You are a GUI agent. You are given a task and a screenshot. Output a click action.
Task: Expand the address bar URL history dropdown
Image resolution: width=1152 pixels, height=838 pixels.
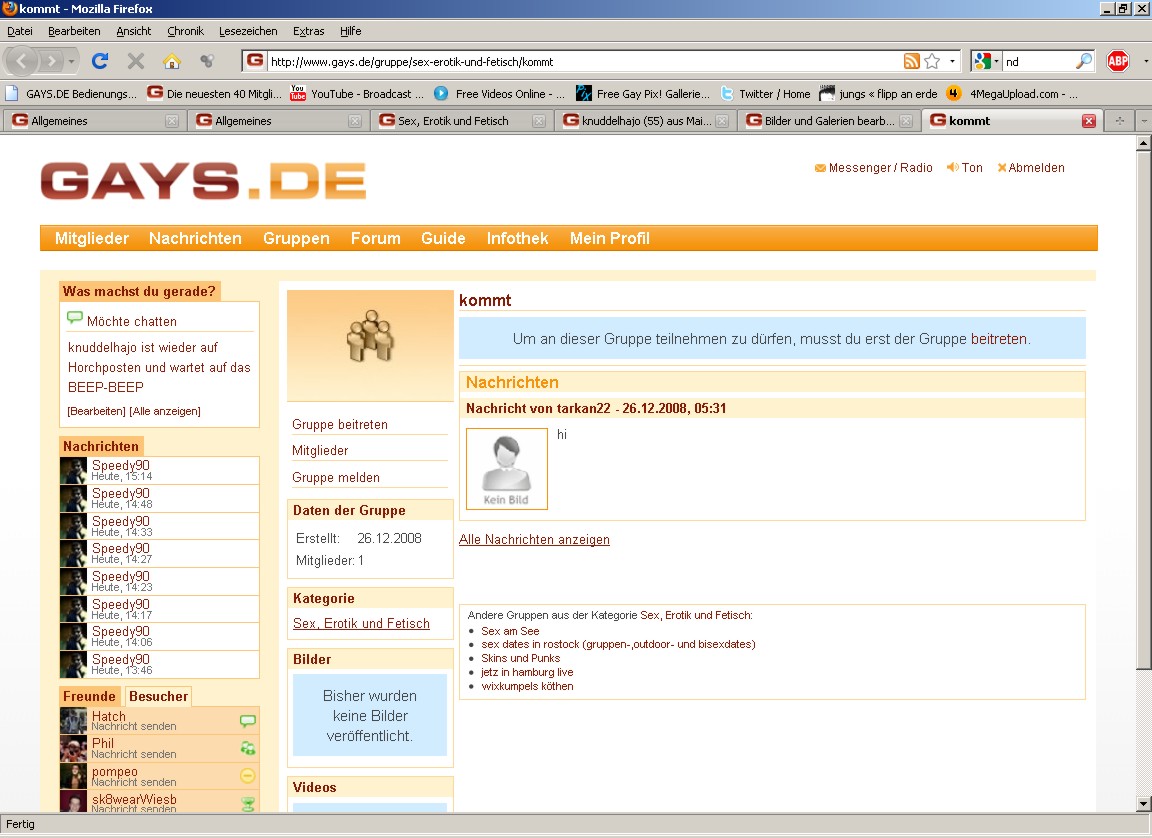pos(952,61)
